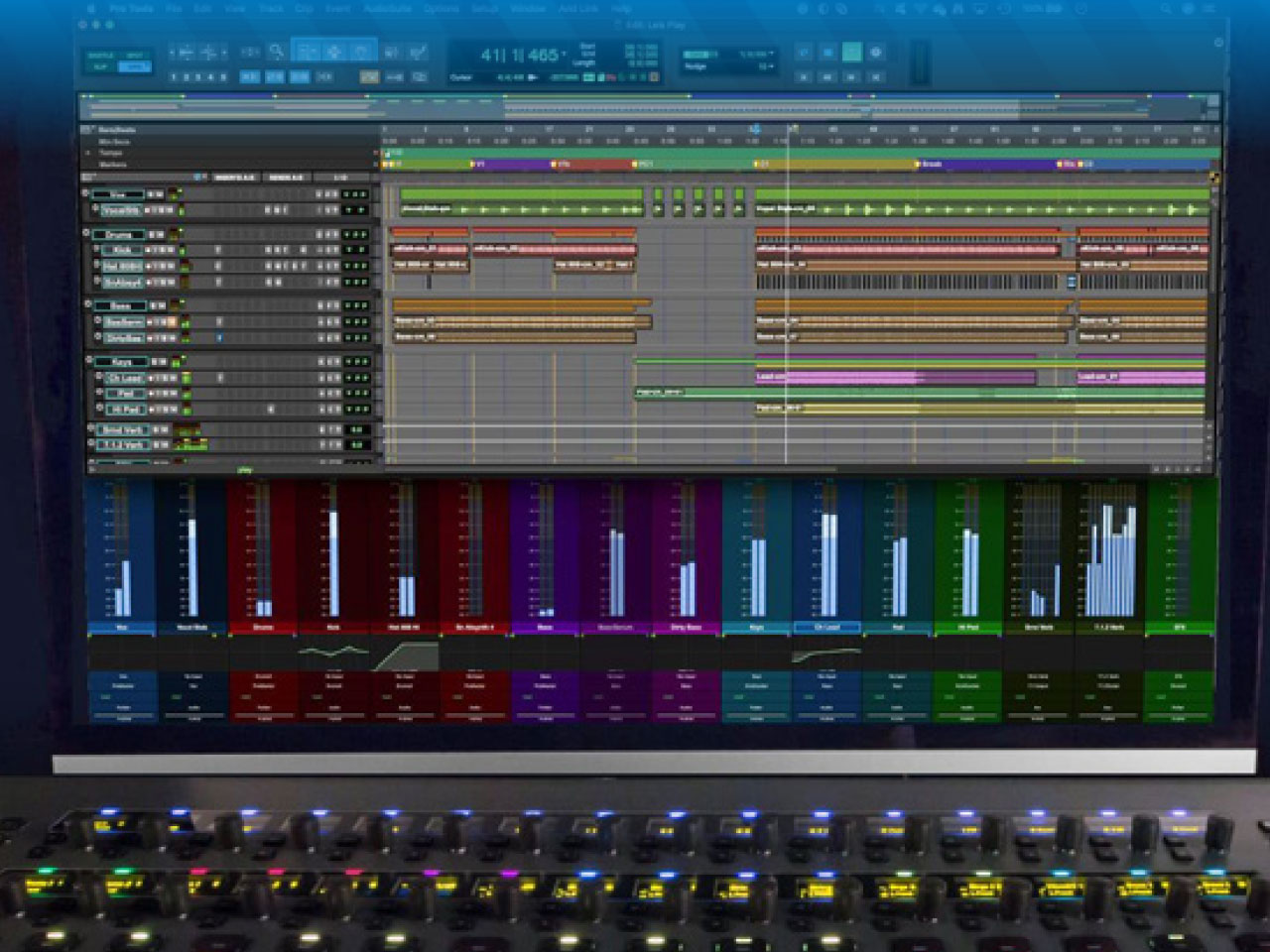Image resolution: width=1270 pixels, height=952 pixels.
Task: Enable Shuffle edit mode
Action: click(x=101, y=56)
